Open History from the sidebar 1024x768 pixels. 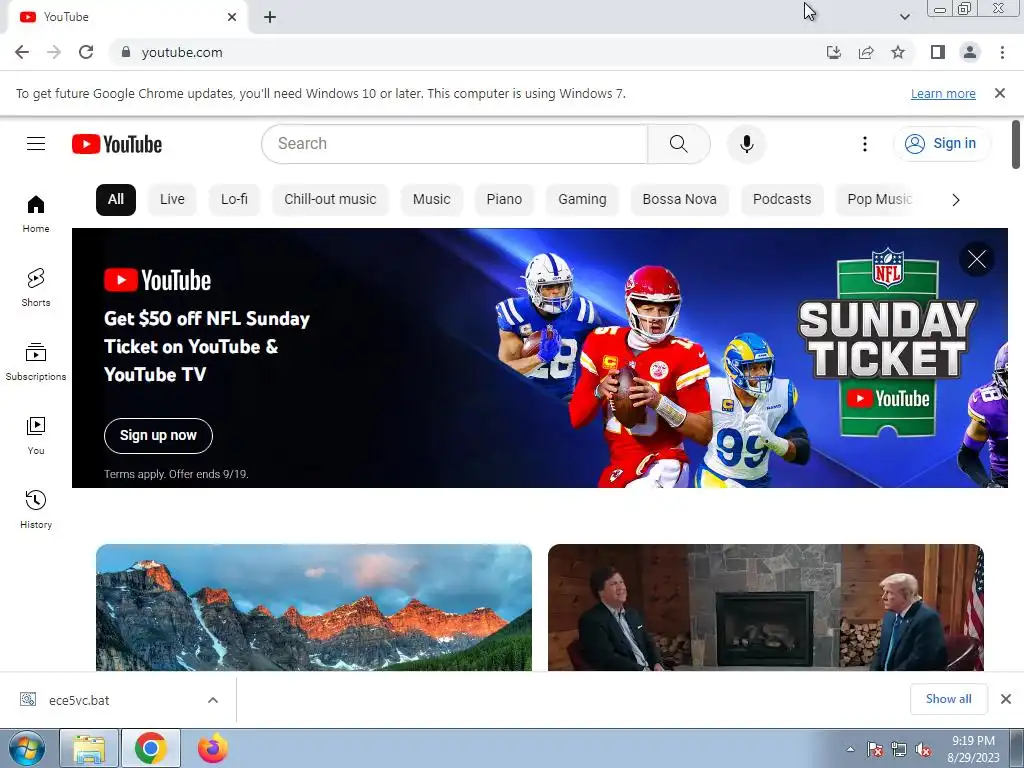click(x=36, y=509)
